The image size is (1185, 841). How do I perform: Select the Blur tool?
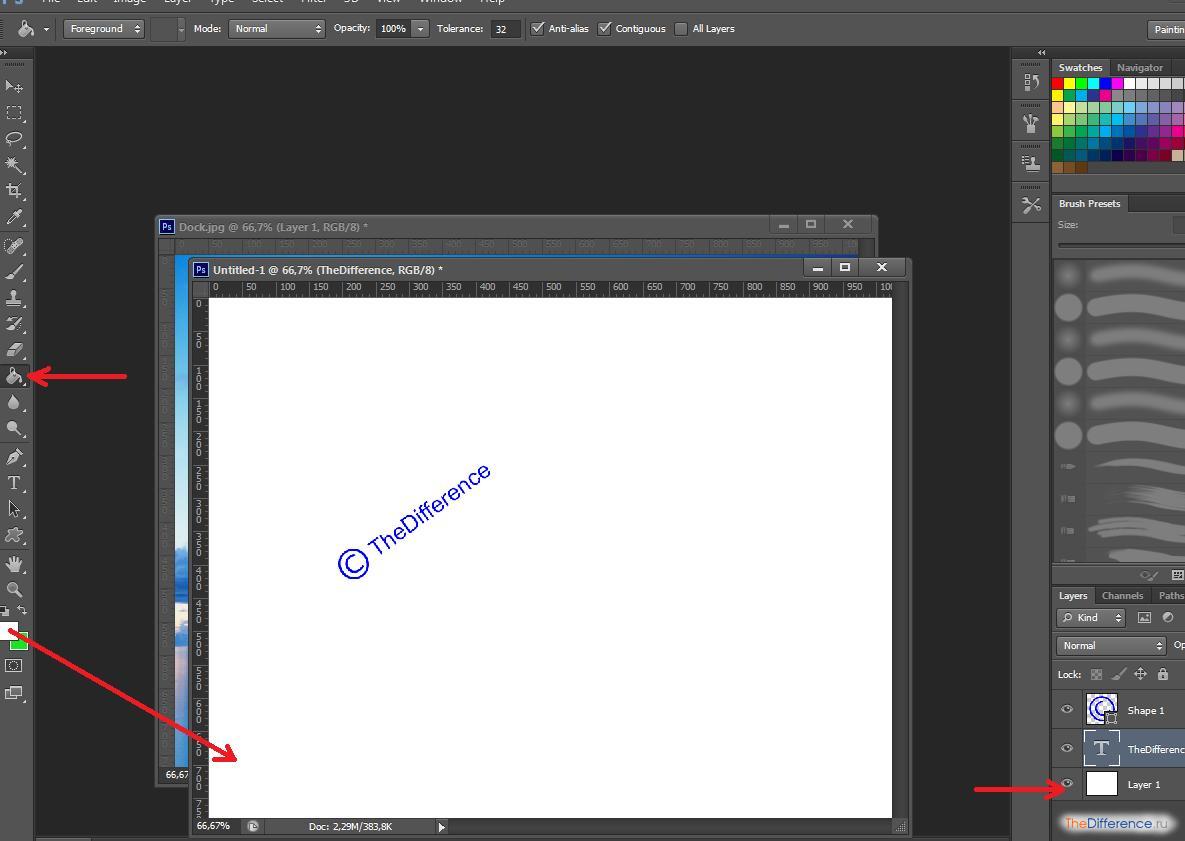[x=14, y=403]
